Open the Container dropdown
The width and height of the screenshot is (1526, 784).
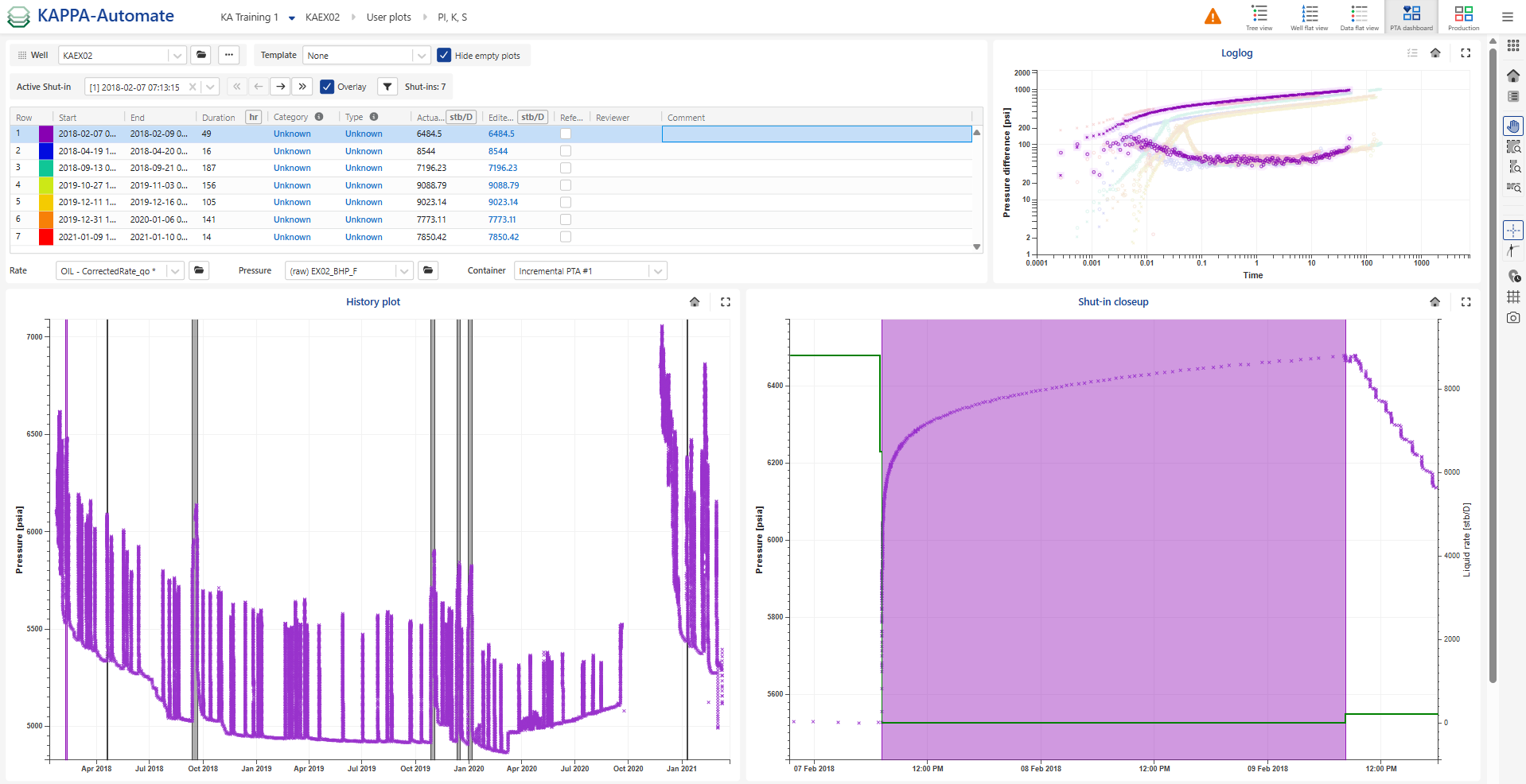click(x=657, y=271)
